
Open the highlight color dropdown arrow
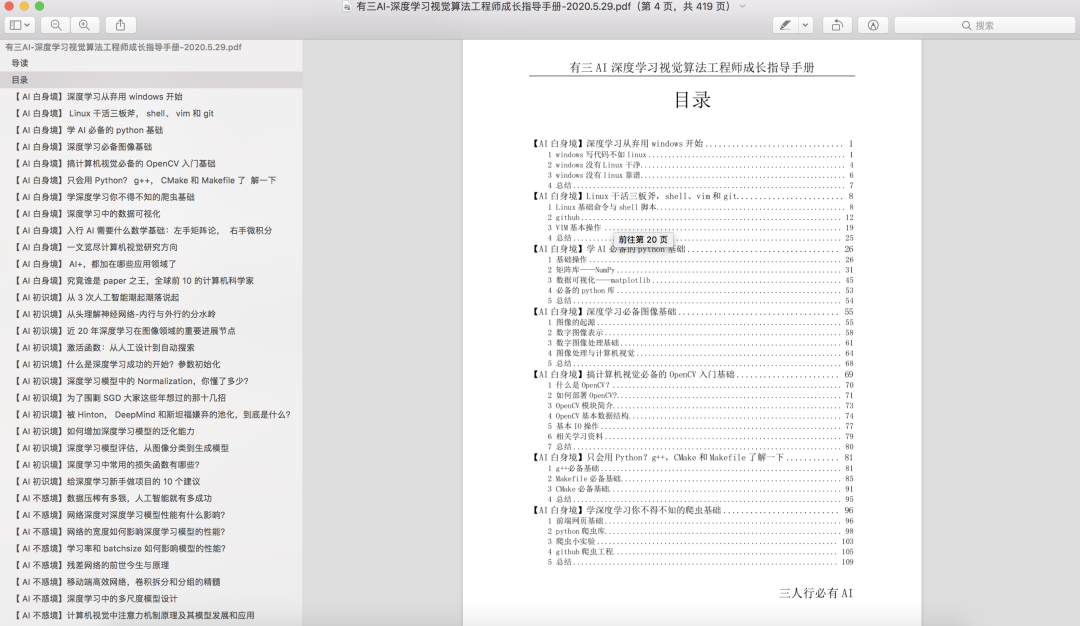coord(805,25)
